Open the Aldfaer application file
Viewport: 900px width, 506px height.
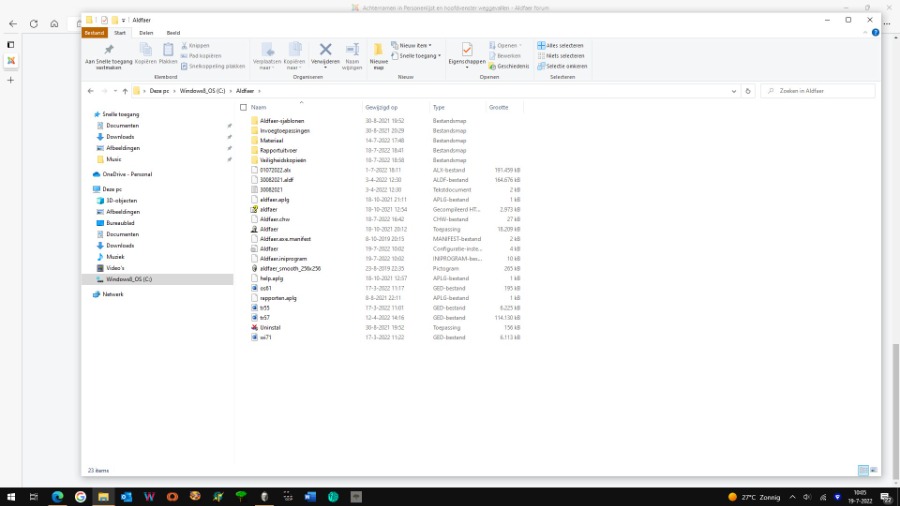point(269,229)
